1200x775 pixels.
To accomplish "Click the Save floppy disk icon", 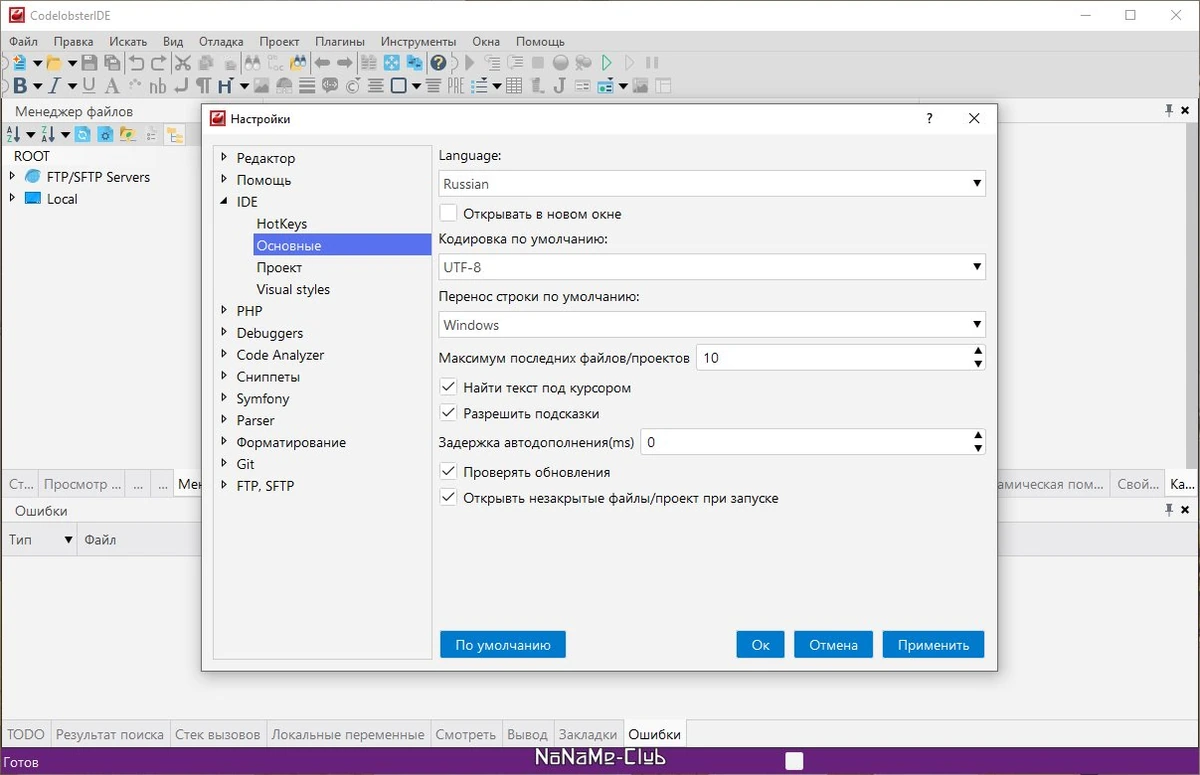I will (89, 62).
